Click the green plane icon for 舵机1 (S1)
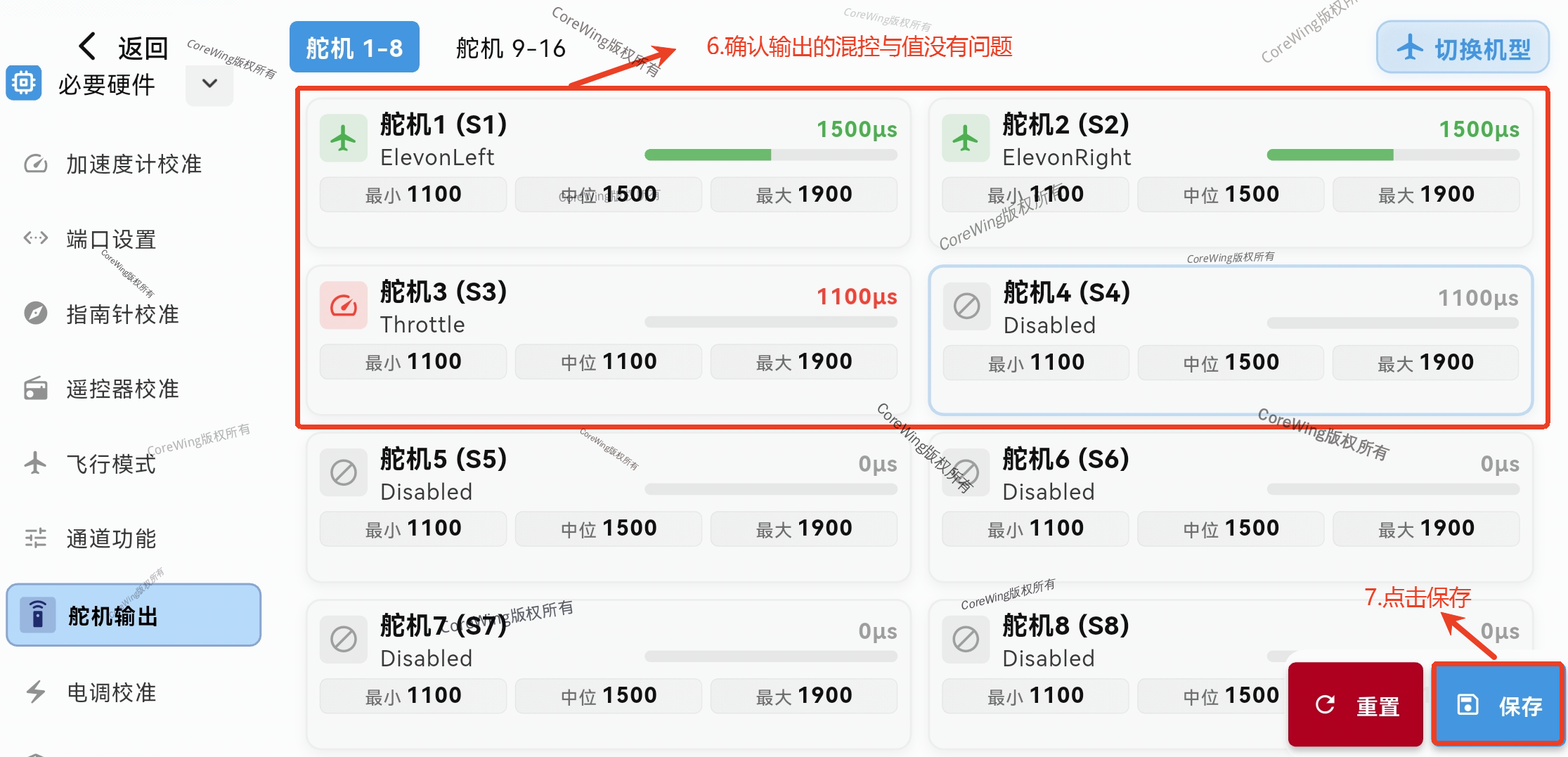The height and width of the screenshot is (757, 1568). point(343,138)
